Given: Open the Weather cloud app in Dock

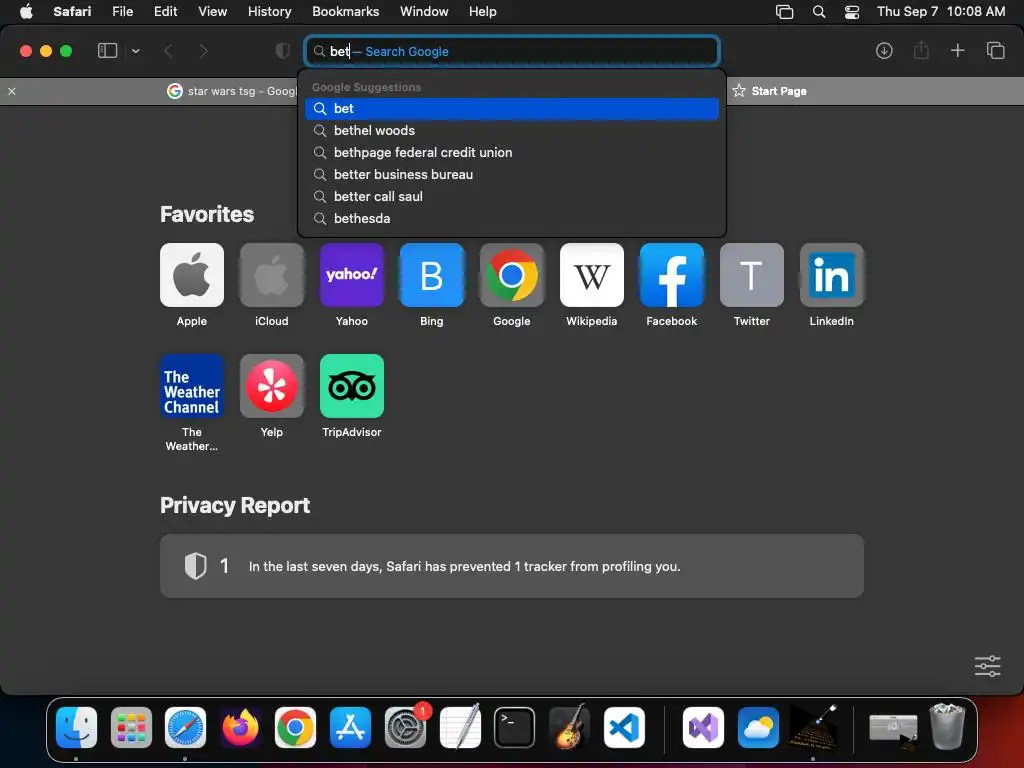Looking at the screenshot, I should tap(758, 727).
